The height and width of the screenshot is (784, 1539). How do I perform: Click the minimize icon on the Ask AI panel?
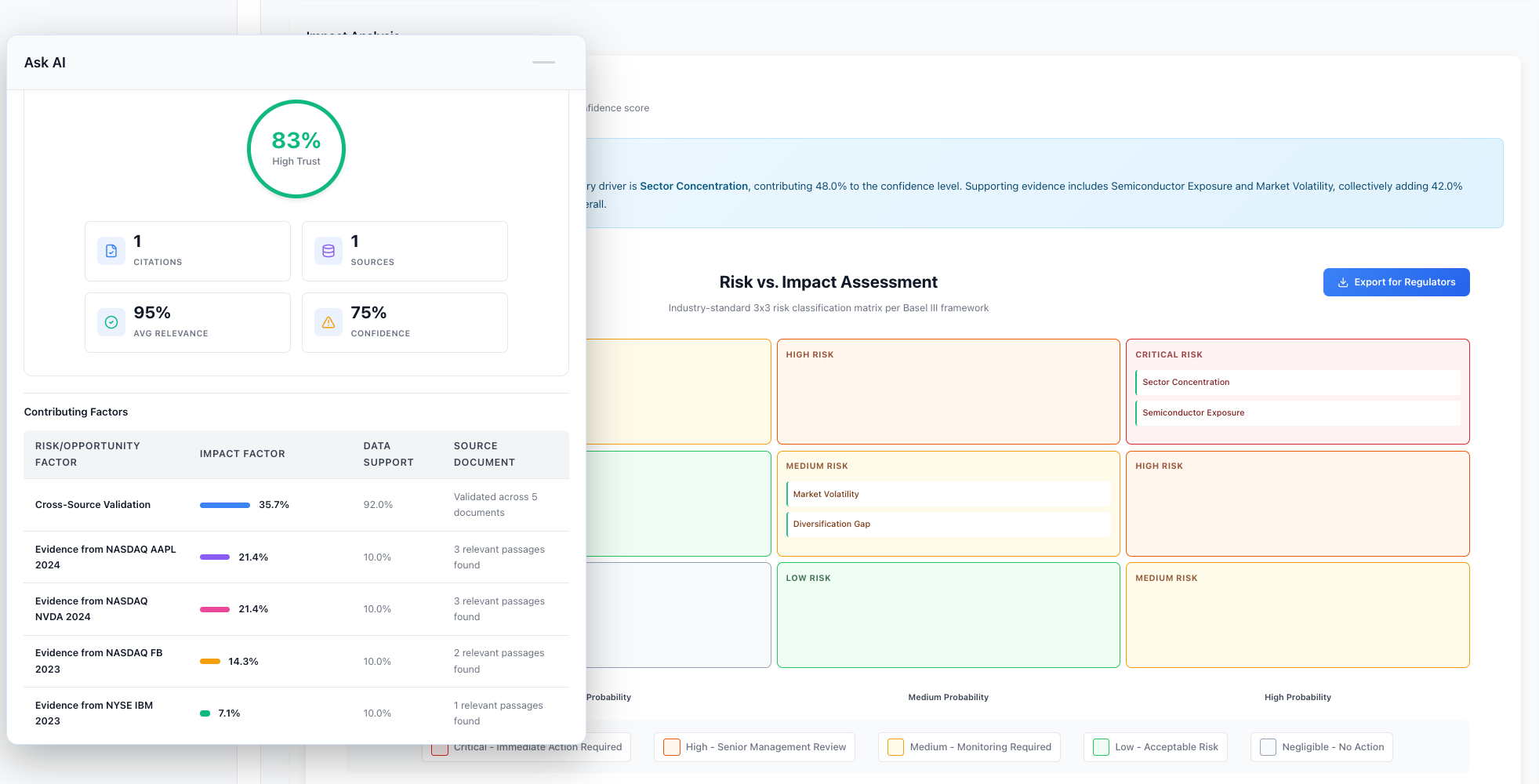pyautogui.click(x=543, y=62)
